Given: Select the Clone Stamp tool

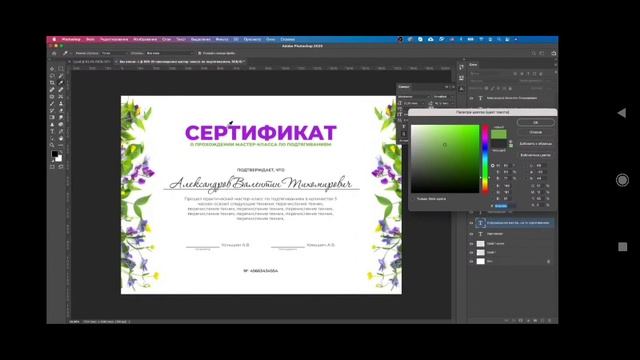Looking at the screenshot, I should [x=61, y=103].
